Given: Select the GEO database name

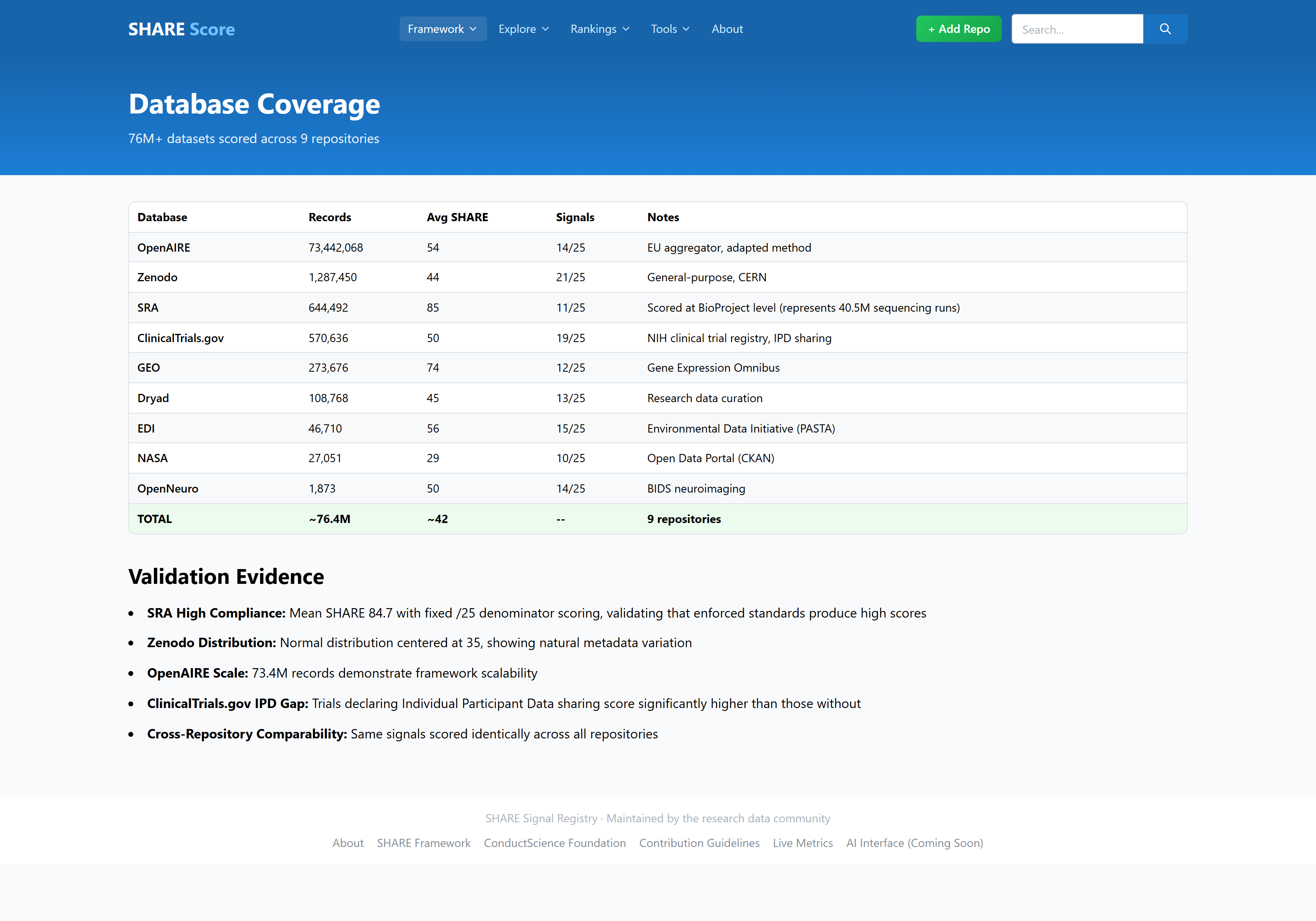Looking at the screenshot, I should 148,368.
